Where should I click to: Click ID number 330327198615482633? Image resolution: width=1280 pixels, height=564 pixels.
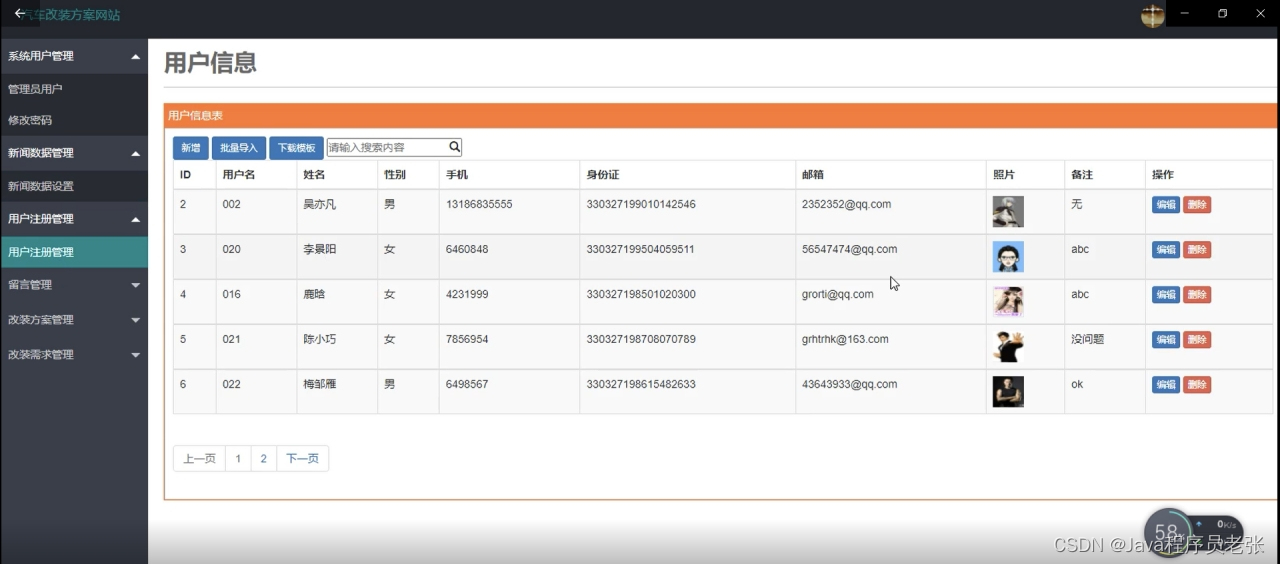641,384
